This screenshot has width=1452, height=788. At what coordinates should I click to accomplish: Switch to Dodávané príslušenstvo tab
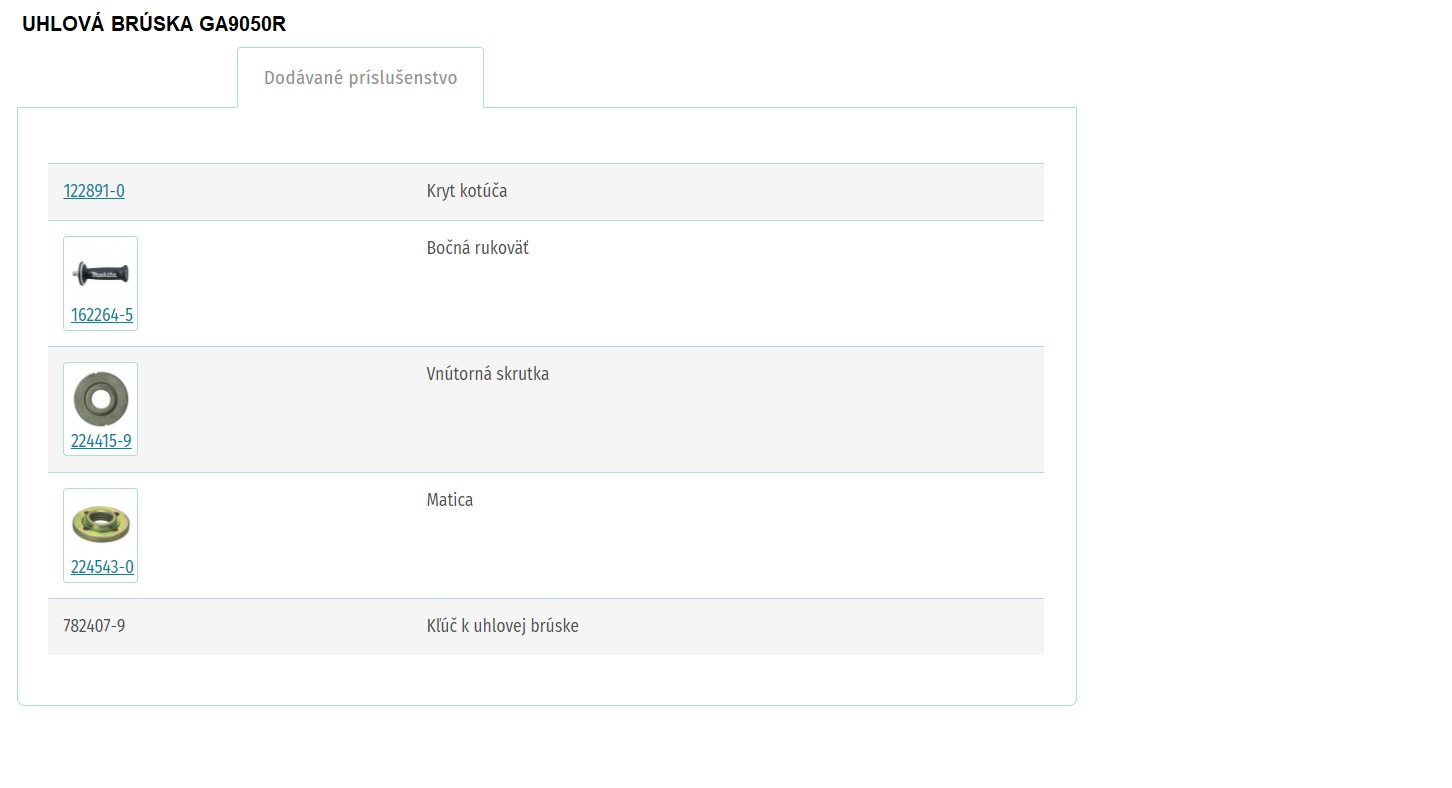pyautogui.click(x=360, y=78)
